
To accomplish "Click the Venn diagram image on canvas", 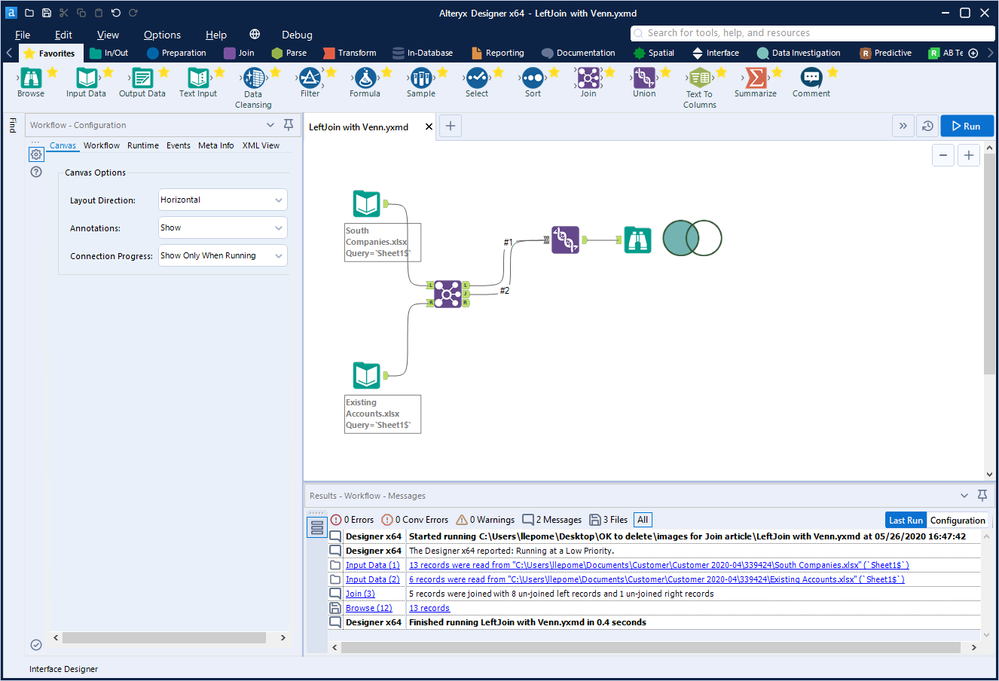I will click(x=693, y=238).
